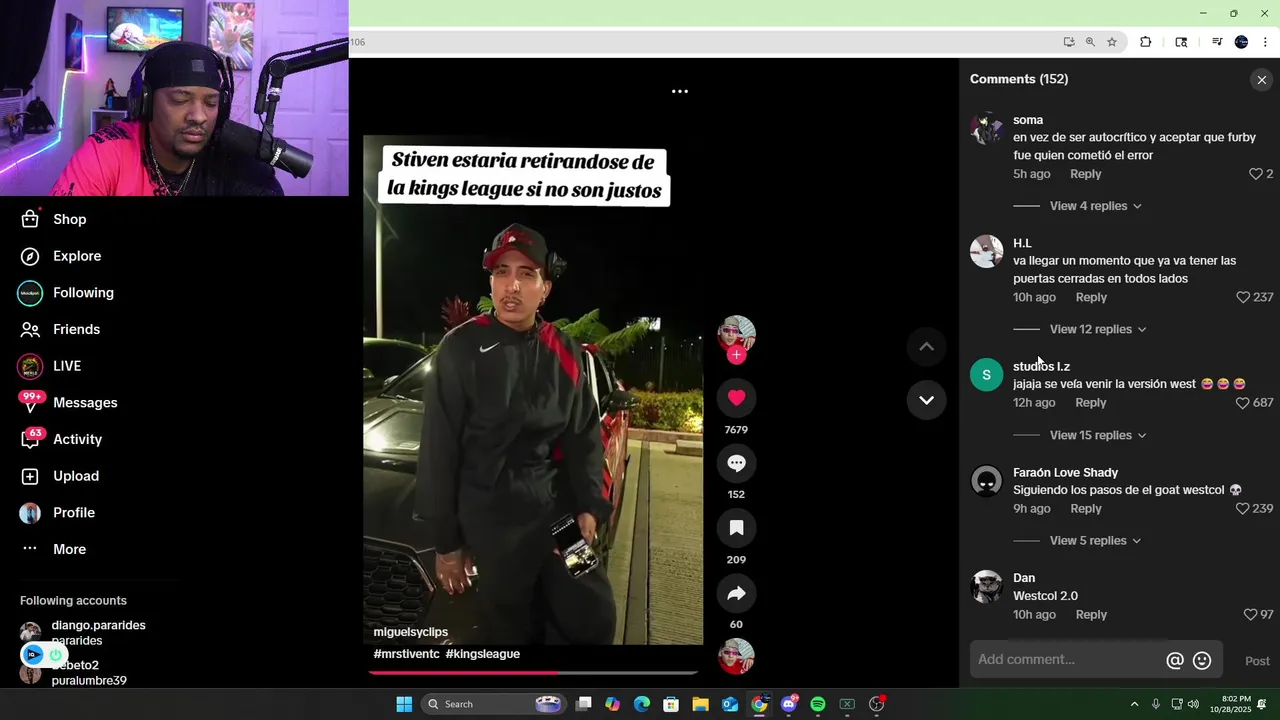Open the video three-dot options menu

680,91
